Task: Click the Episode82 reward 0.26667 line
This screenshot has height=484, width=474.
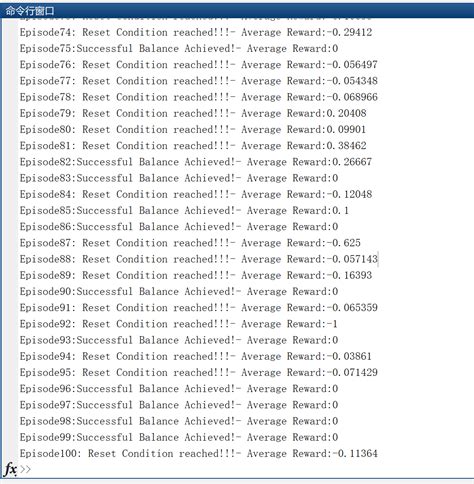Action: pyautogui.click(x=196, y=162)
